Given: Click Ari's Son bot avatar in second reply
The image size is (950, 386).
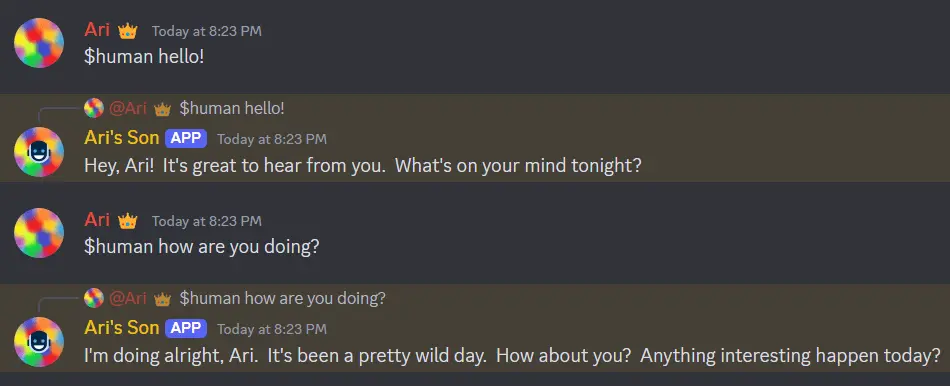Looking at the screenshot, I should pyautogui.click(x=39, y=342).
